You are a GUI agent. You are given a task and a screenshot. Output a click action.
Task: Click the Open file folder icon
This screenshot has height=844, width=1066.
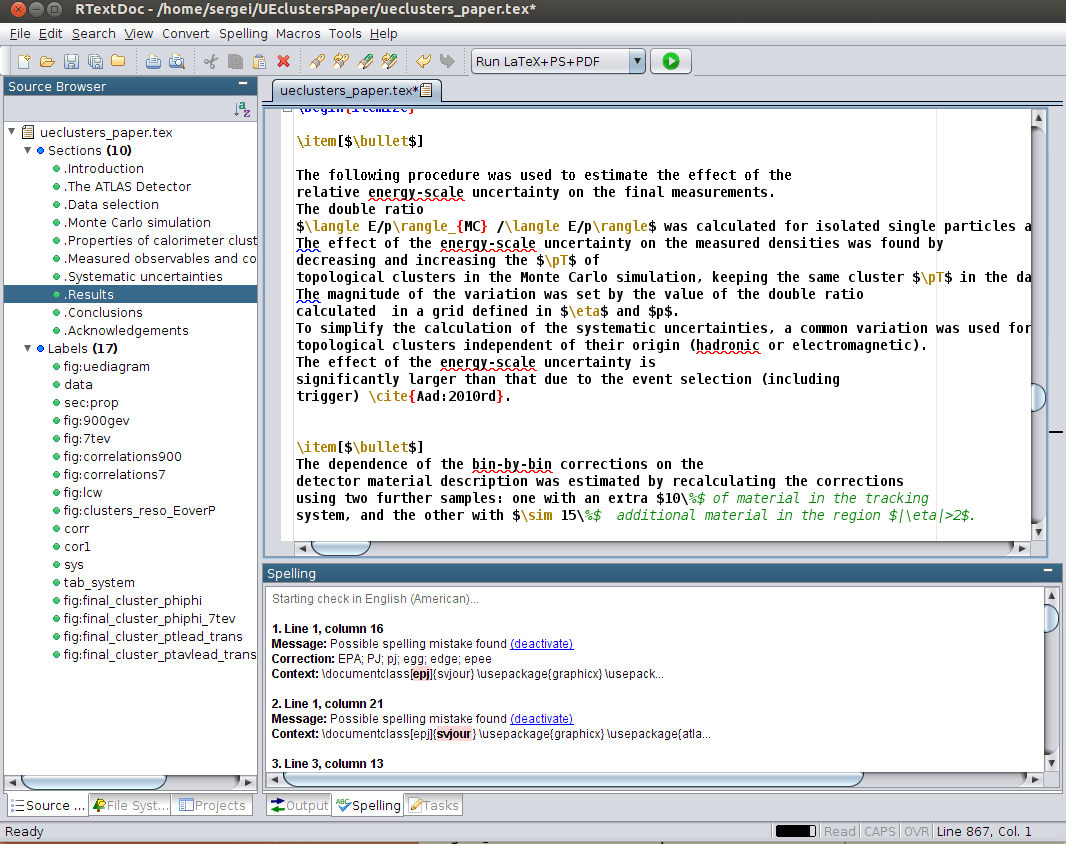click(48, 61)
